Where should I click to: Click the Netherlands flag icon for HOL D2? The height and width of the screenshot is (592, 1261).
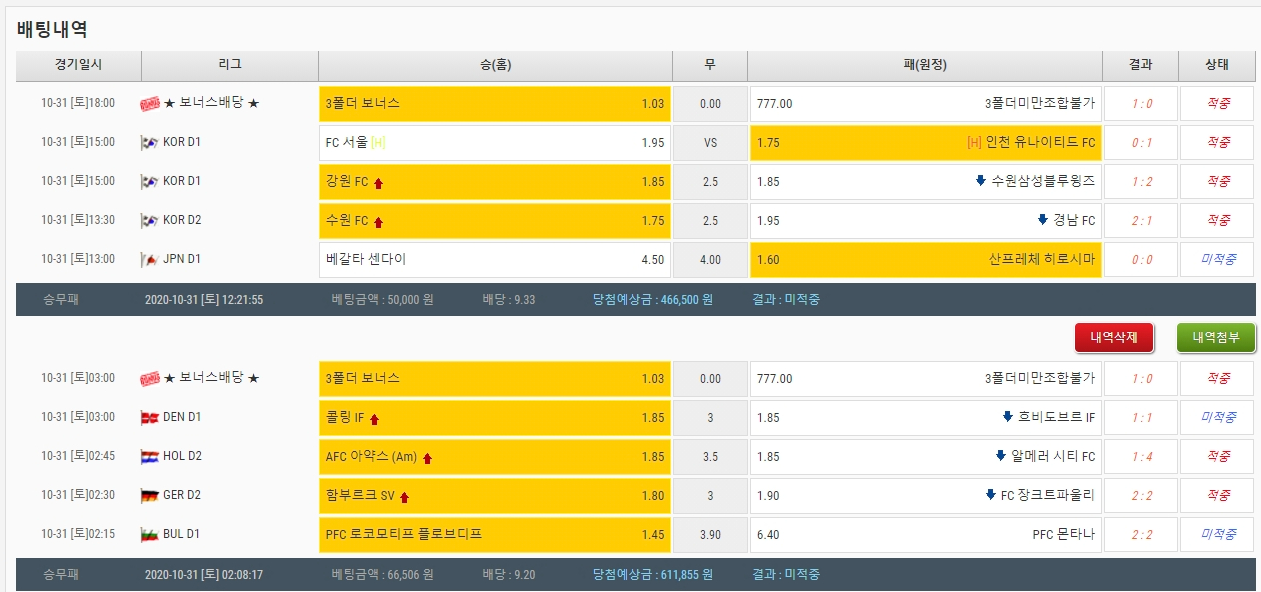coord(150,456)
